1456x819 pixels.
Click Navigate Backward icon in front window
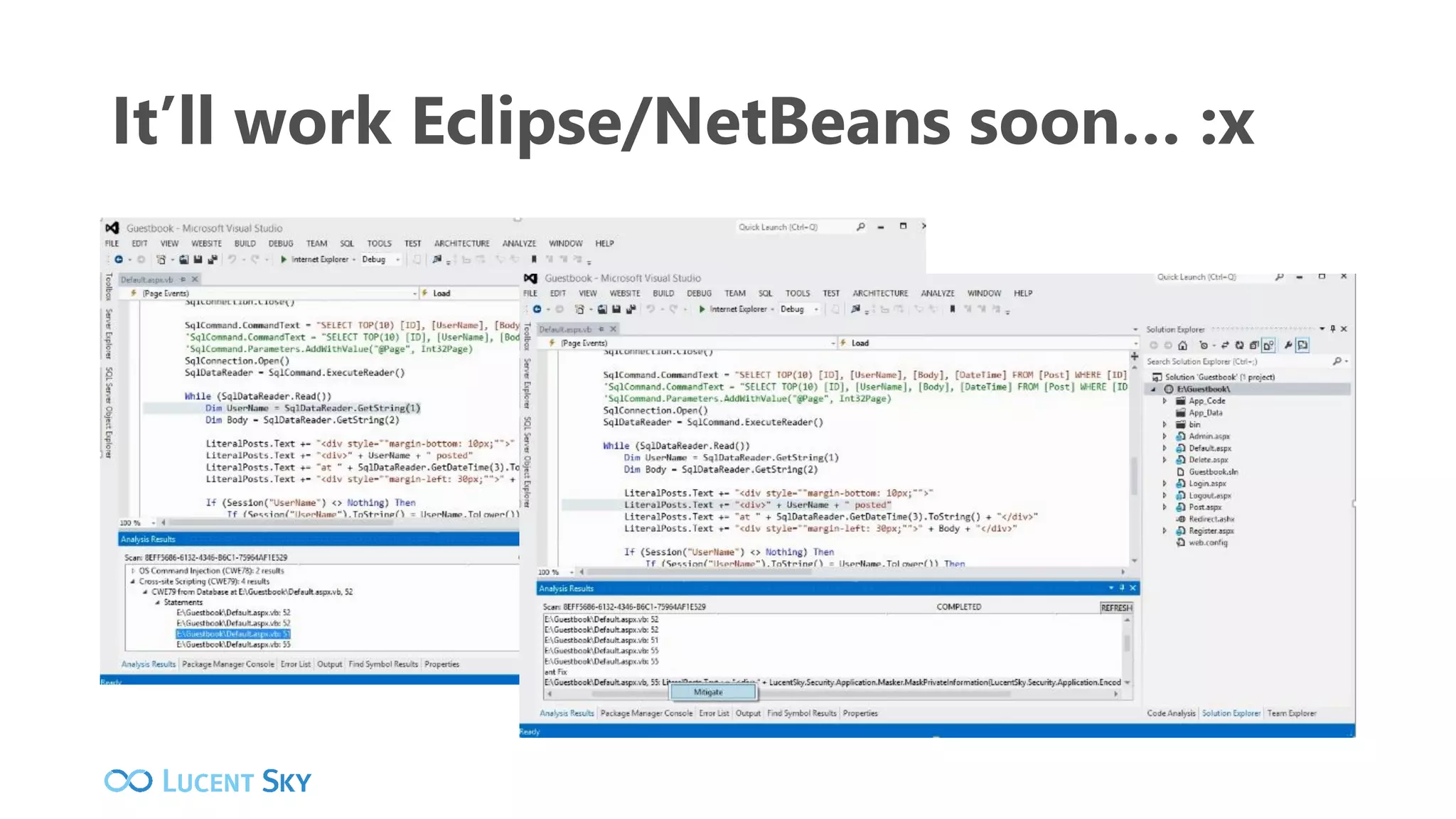(x=537, y=309)
